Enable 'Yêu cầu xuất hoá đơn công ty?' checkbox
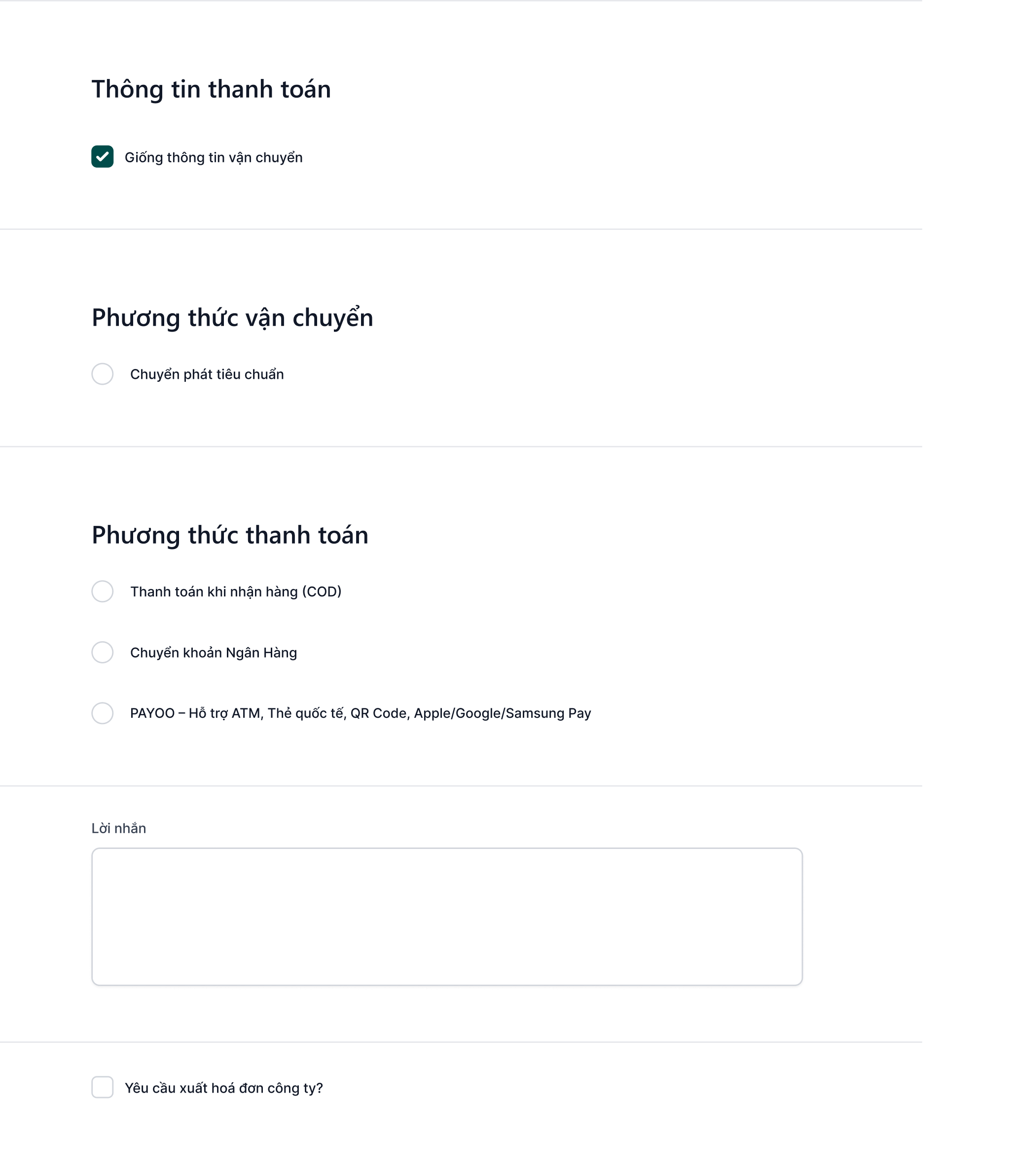1014x1176 pixels. click(x=102, y=1087)
